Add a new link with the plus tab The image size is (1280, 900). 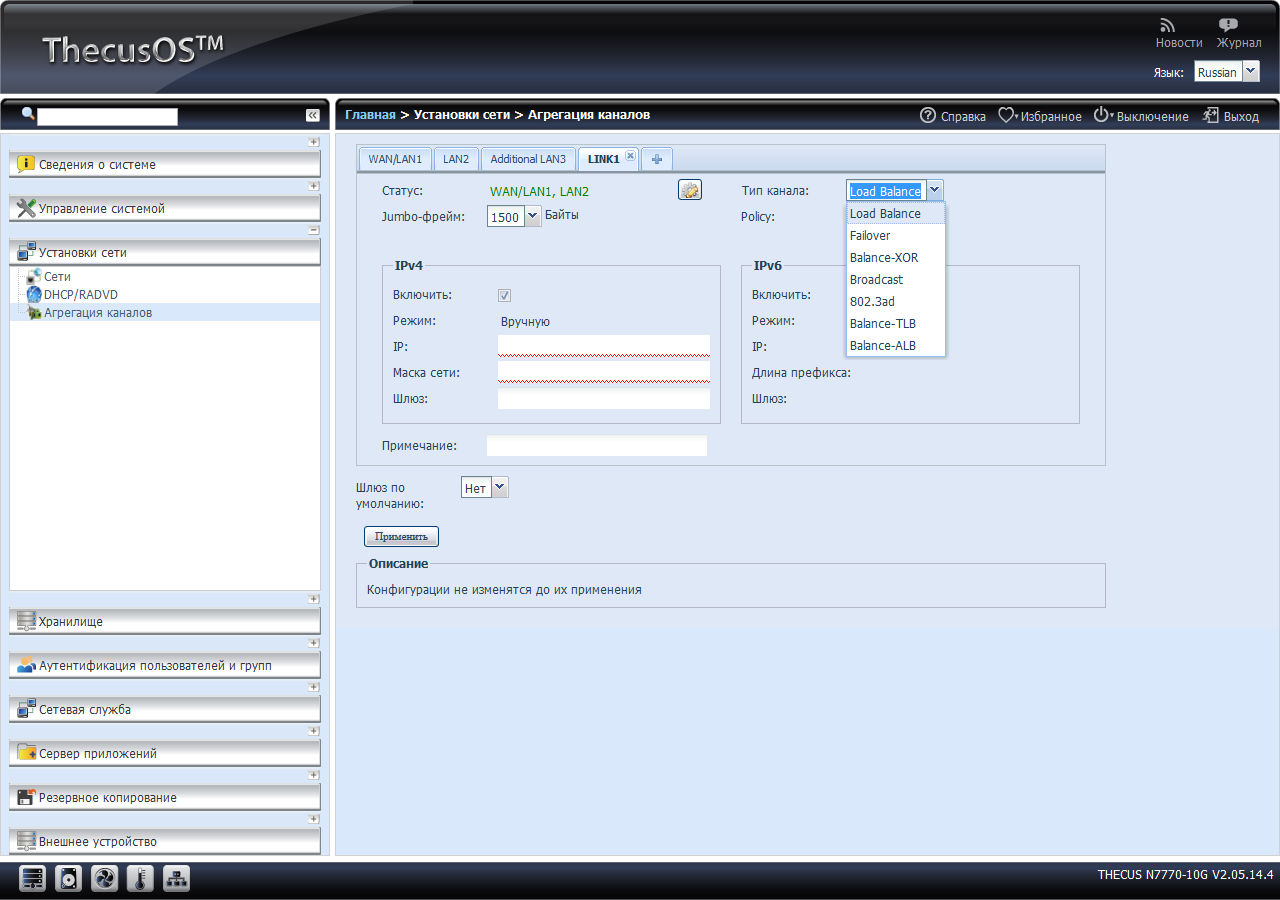(657, 159)
